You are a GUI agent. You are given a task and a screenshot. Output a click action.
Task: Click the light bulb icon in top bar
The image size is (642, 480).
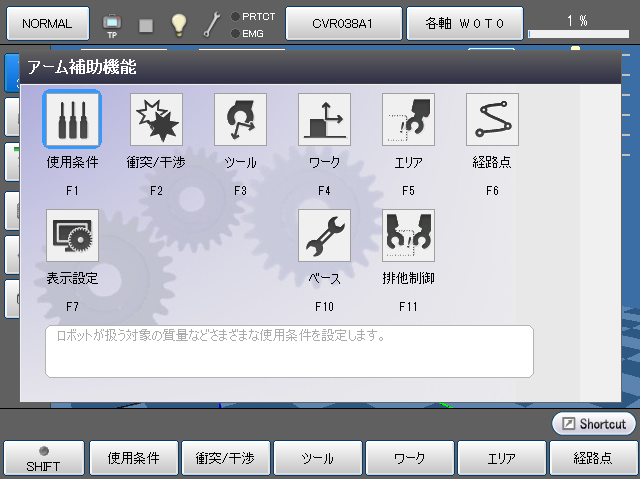(x=179, y=24)
